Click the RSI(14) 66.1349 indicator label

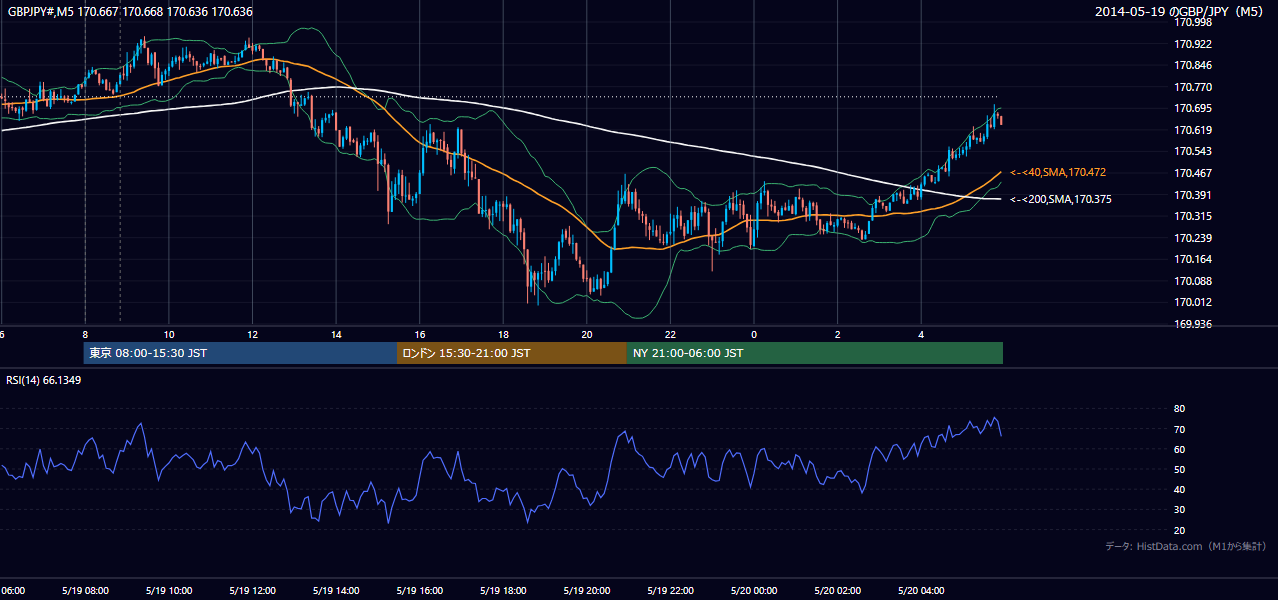(44, 380)
